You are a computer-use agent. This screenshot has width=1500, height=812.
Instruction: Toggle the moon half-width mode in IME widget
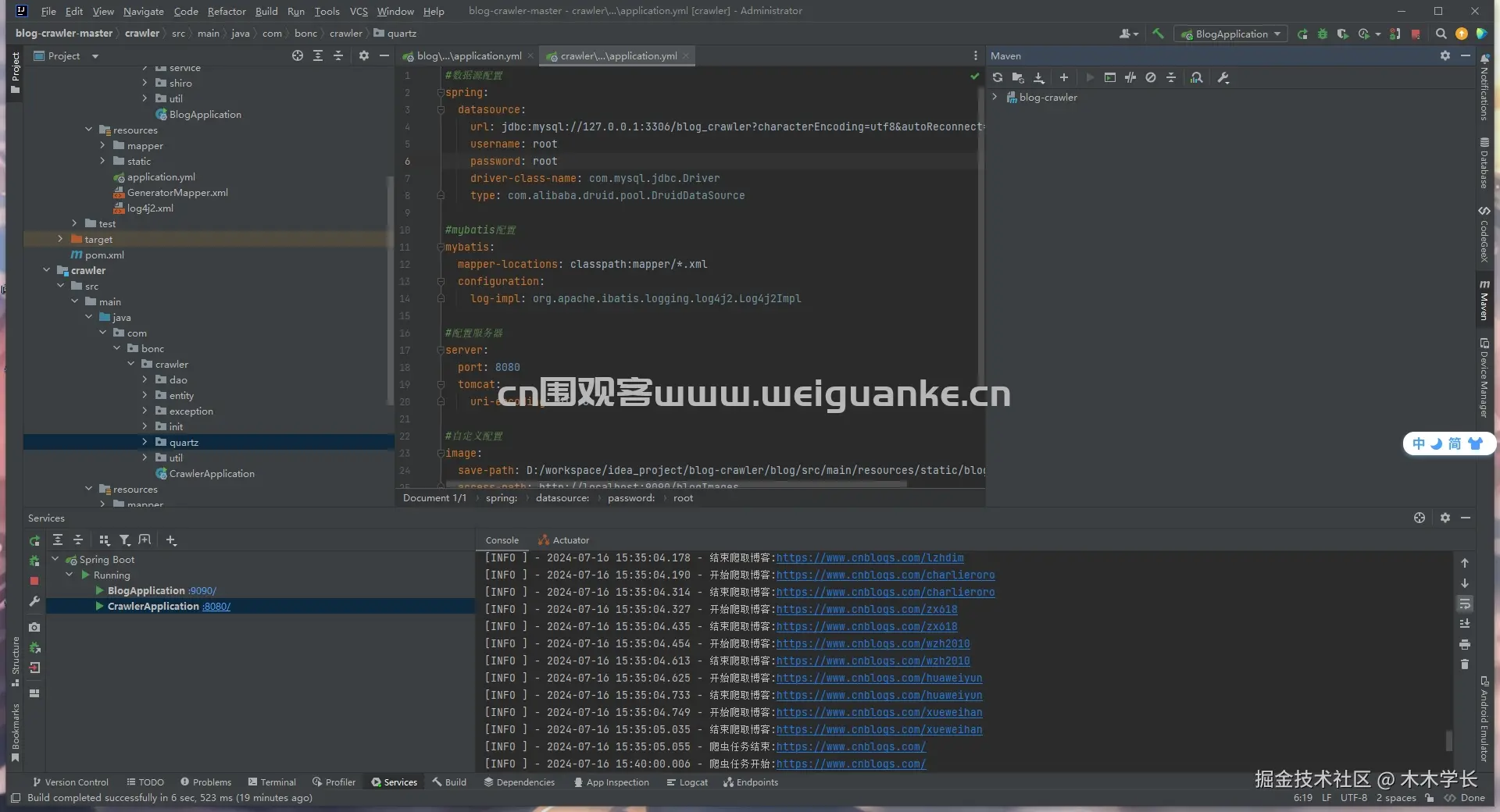(x=1437, y=443)
